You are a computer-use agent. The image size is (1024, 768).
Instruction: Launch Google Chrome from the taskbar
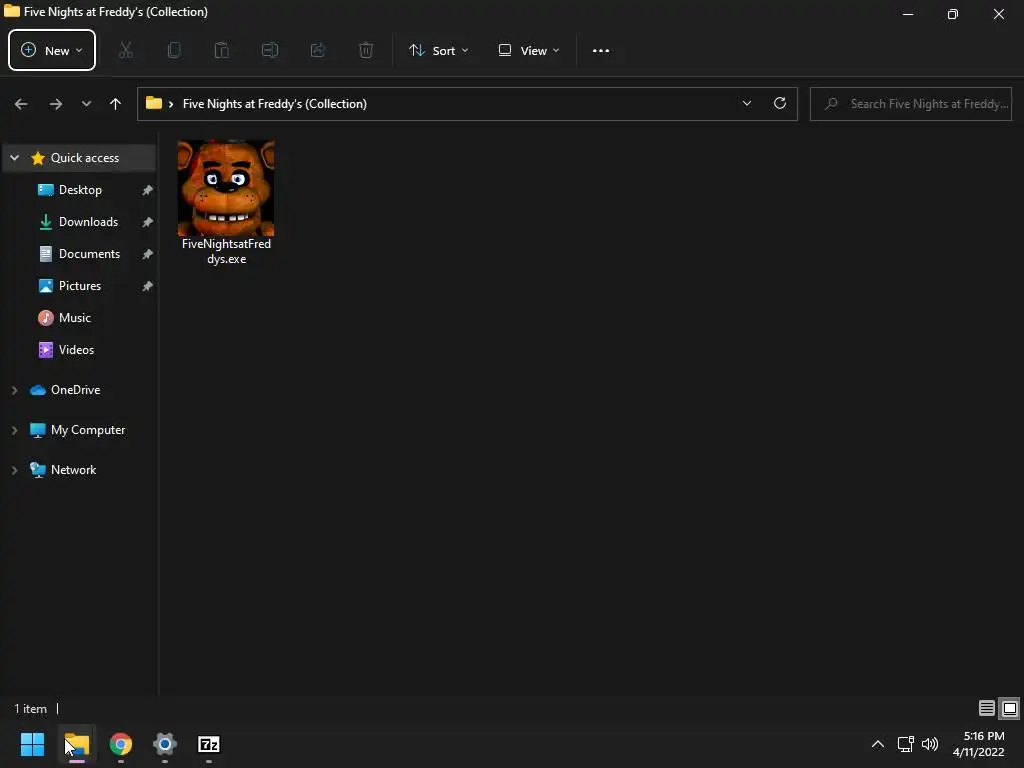tap(121, 744)
